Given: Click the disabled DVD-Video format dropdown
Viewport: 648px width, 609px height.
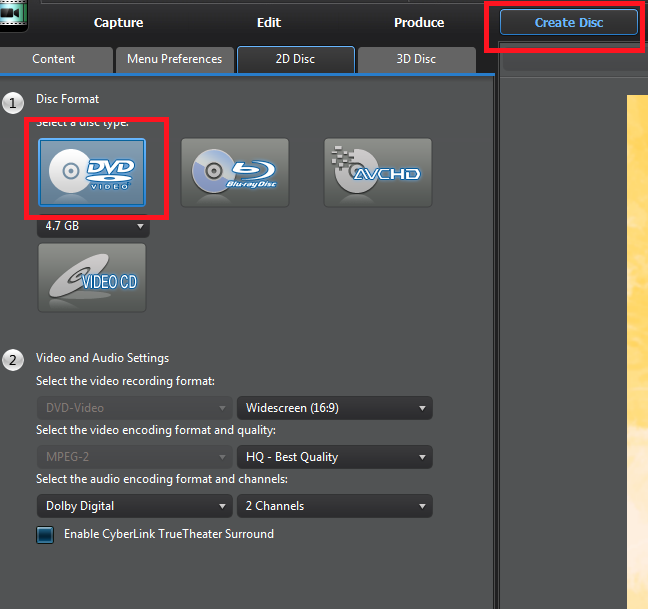Looking at the screenshot, I should 135,408.
